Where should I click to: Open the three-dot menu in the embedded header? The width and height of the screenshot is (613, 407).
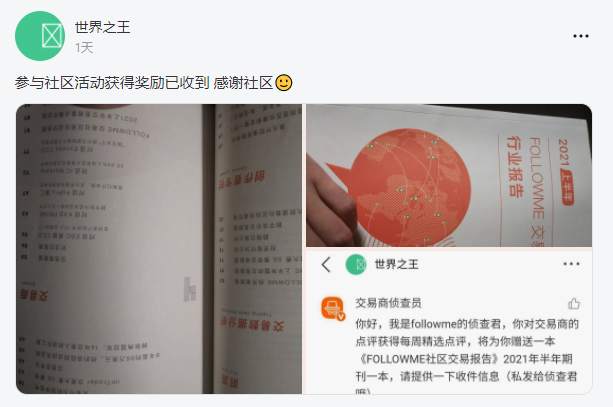(x=571, y=264)
